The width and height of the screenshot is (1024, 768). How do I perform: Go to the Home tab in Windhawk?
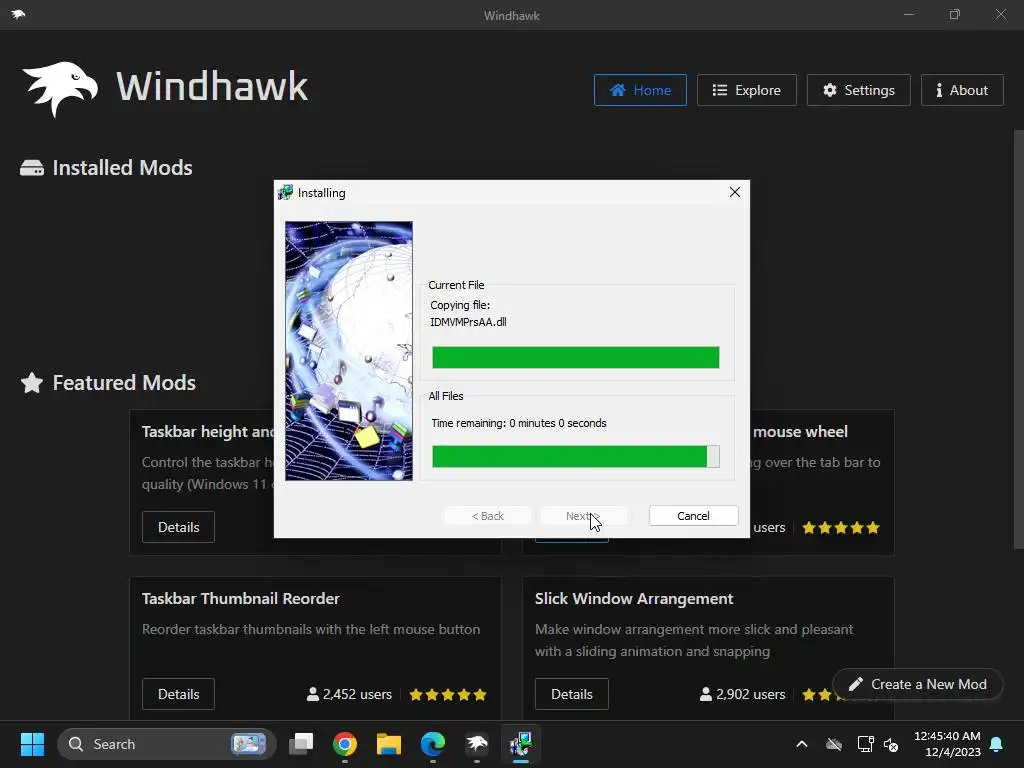point(640,90)
